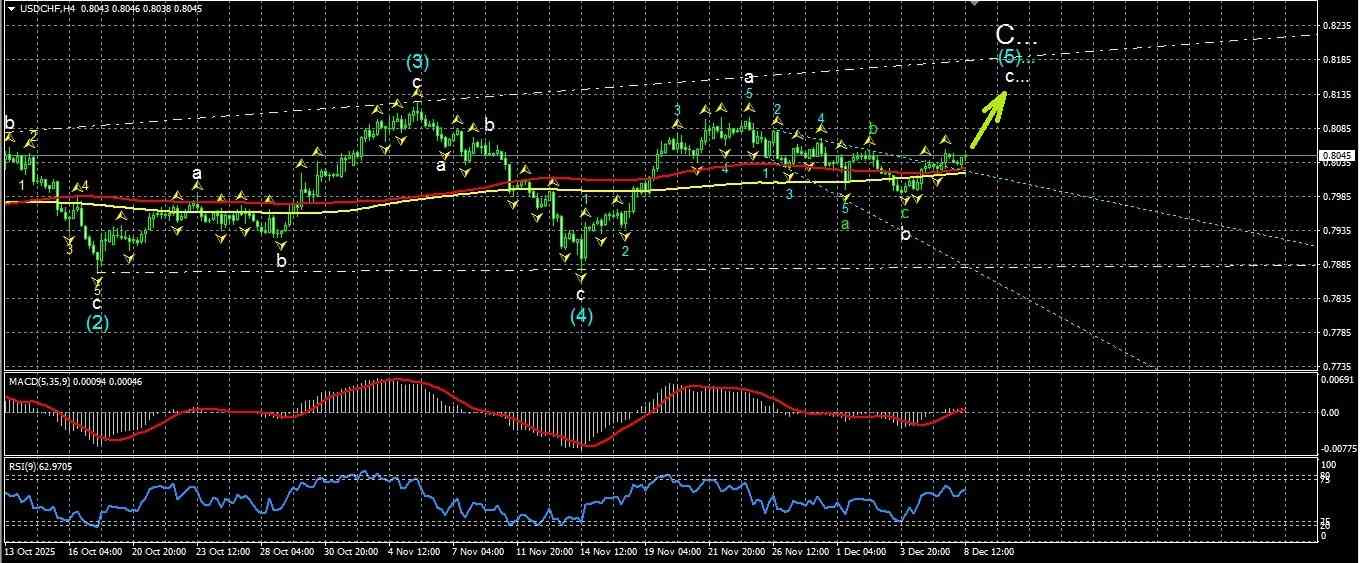This screenshot has height=563, width=1360.
Task: Click the 0.7835 price scale level
Action: coord(1337,299)
